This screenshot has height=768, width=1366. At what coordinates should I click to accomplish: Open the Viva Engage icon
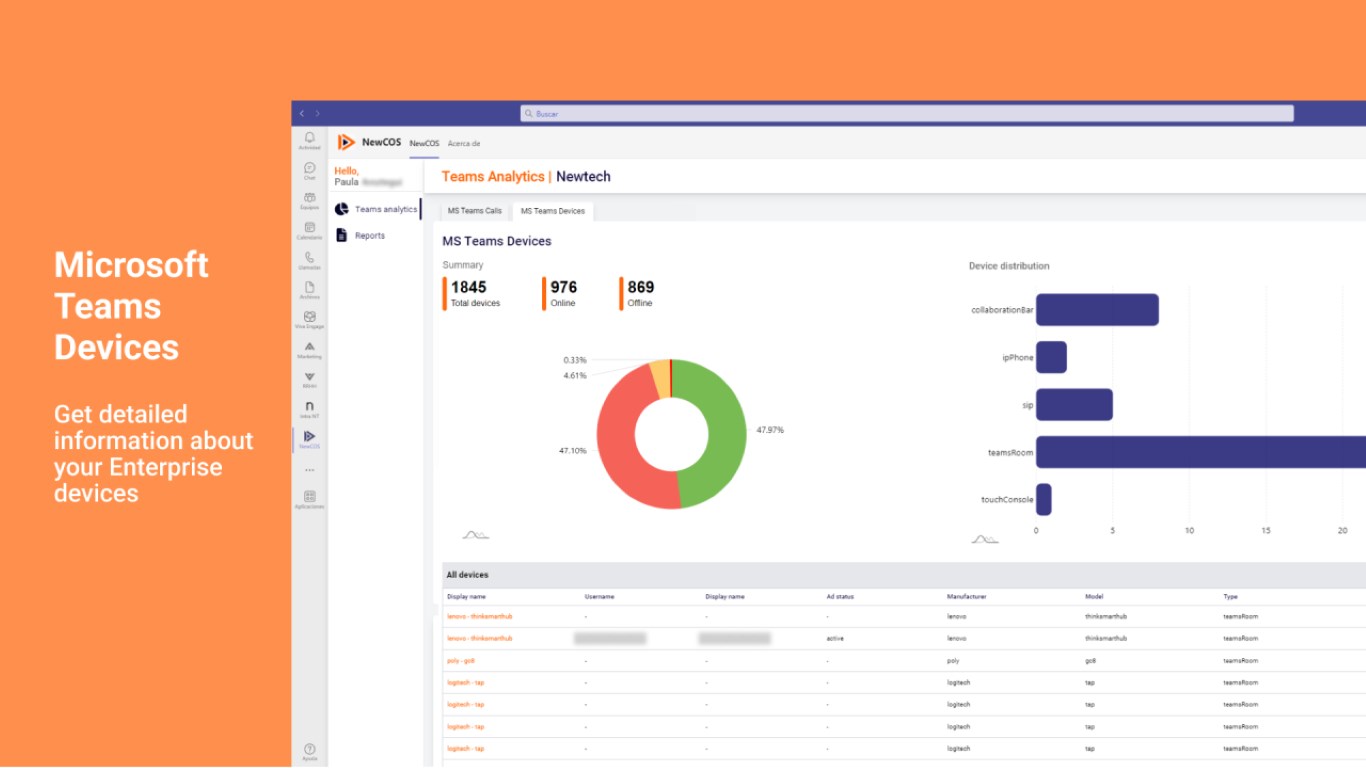(310, 319)
